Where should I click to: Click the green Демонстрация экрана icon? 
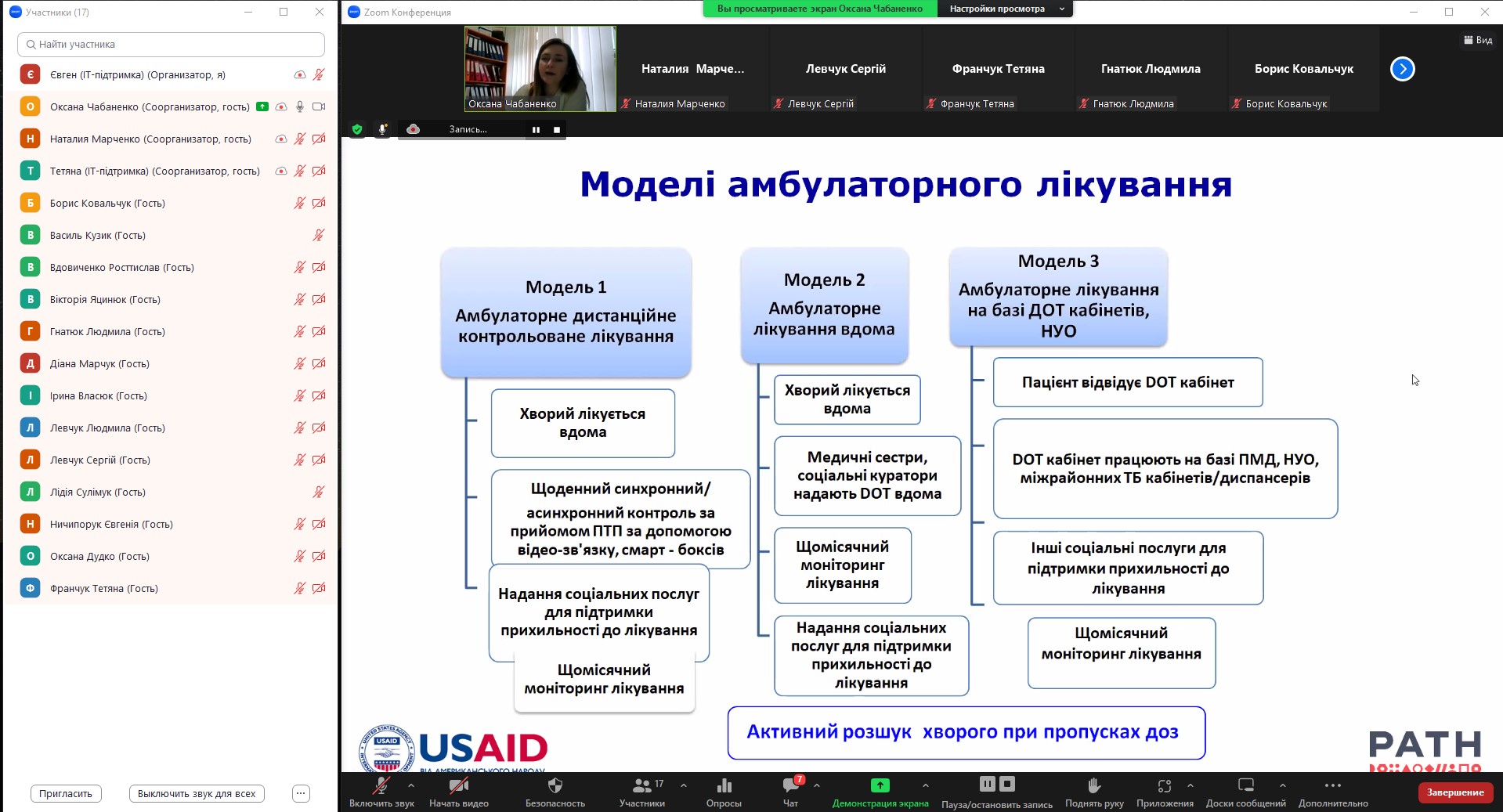(x=880, y=785)
